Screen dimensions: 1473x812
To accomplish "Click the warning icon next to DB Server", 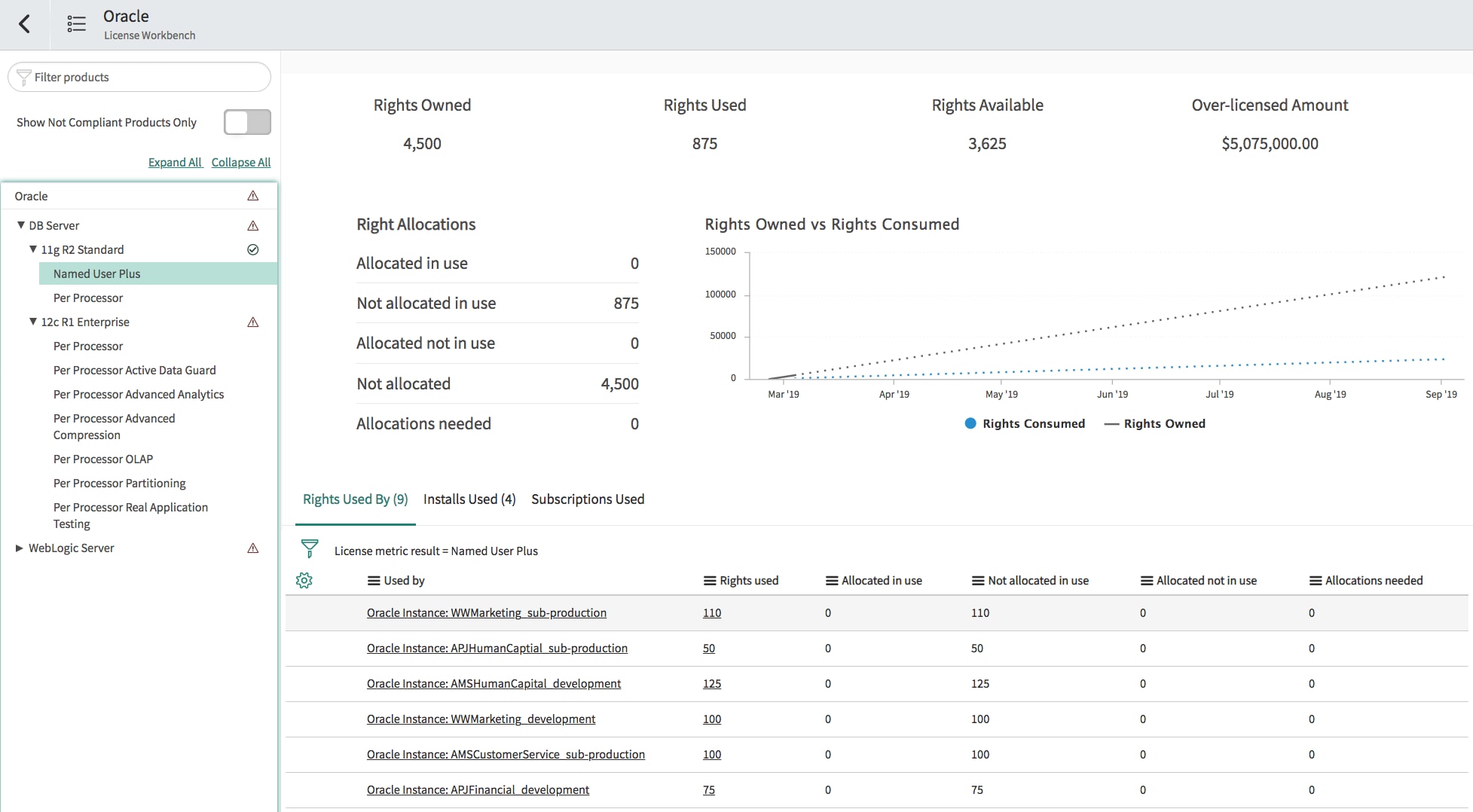I will [253, 225].
